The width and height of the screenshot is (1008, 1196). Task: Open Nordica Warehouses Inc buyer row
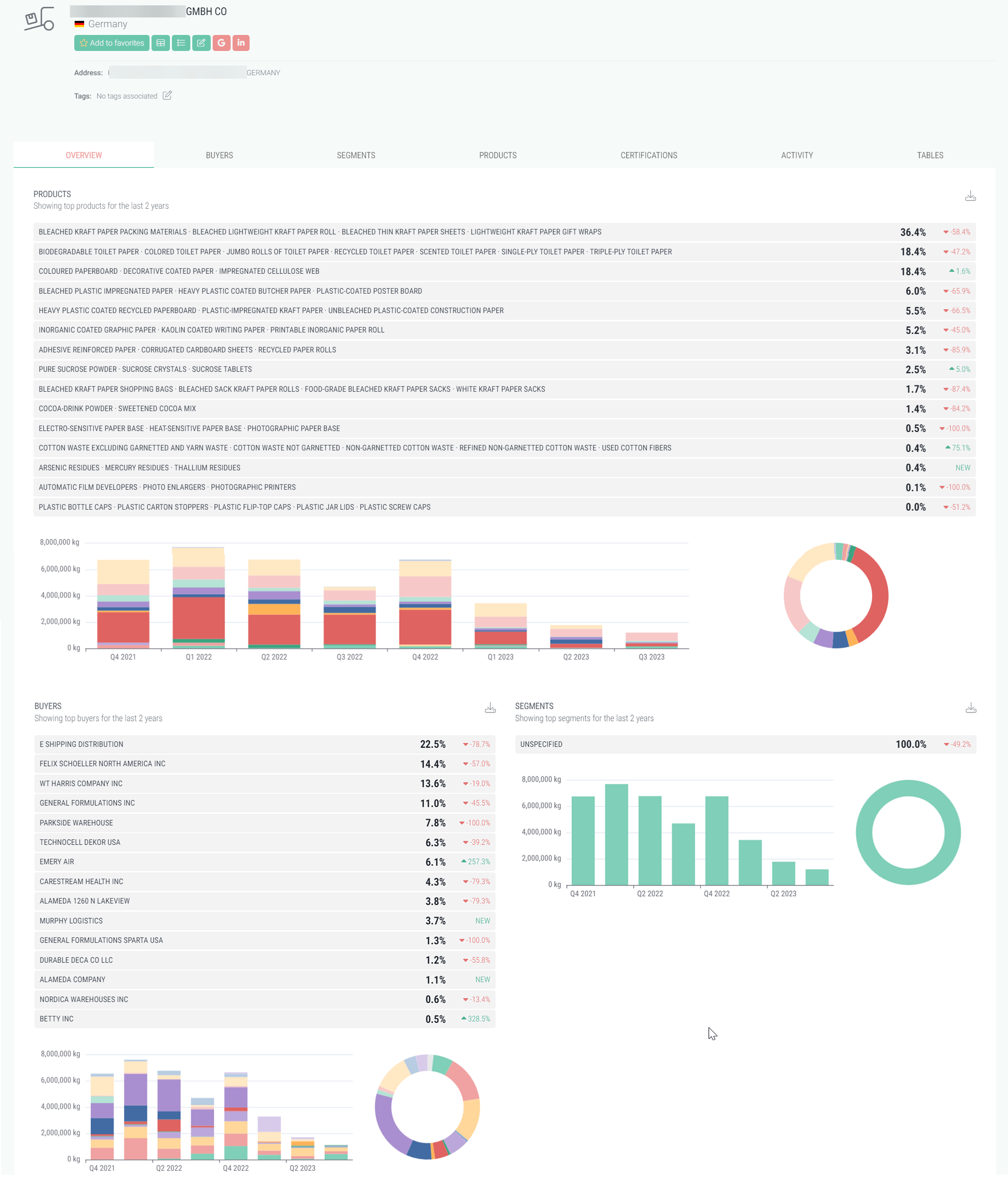tap(265, 999)
